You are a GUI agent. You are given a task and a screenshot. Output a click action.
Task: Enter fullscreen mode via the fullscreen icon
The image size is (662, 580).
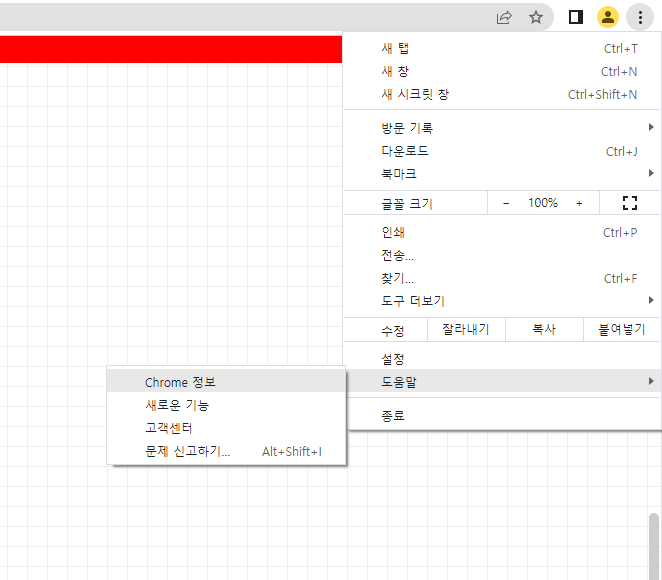(x=629, y=203)
